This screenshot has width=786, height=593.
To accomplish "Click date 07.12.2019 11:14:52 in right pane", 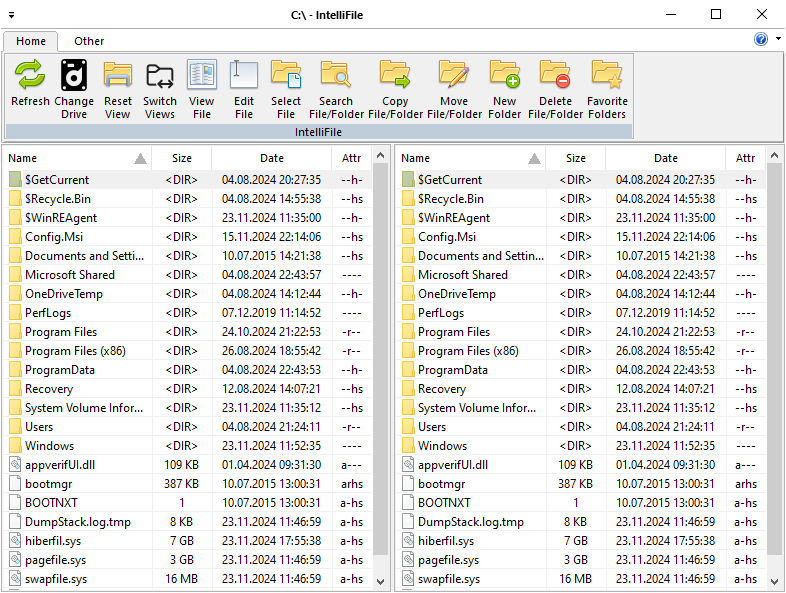I will [665, 313].
